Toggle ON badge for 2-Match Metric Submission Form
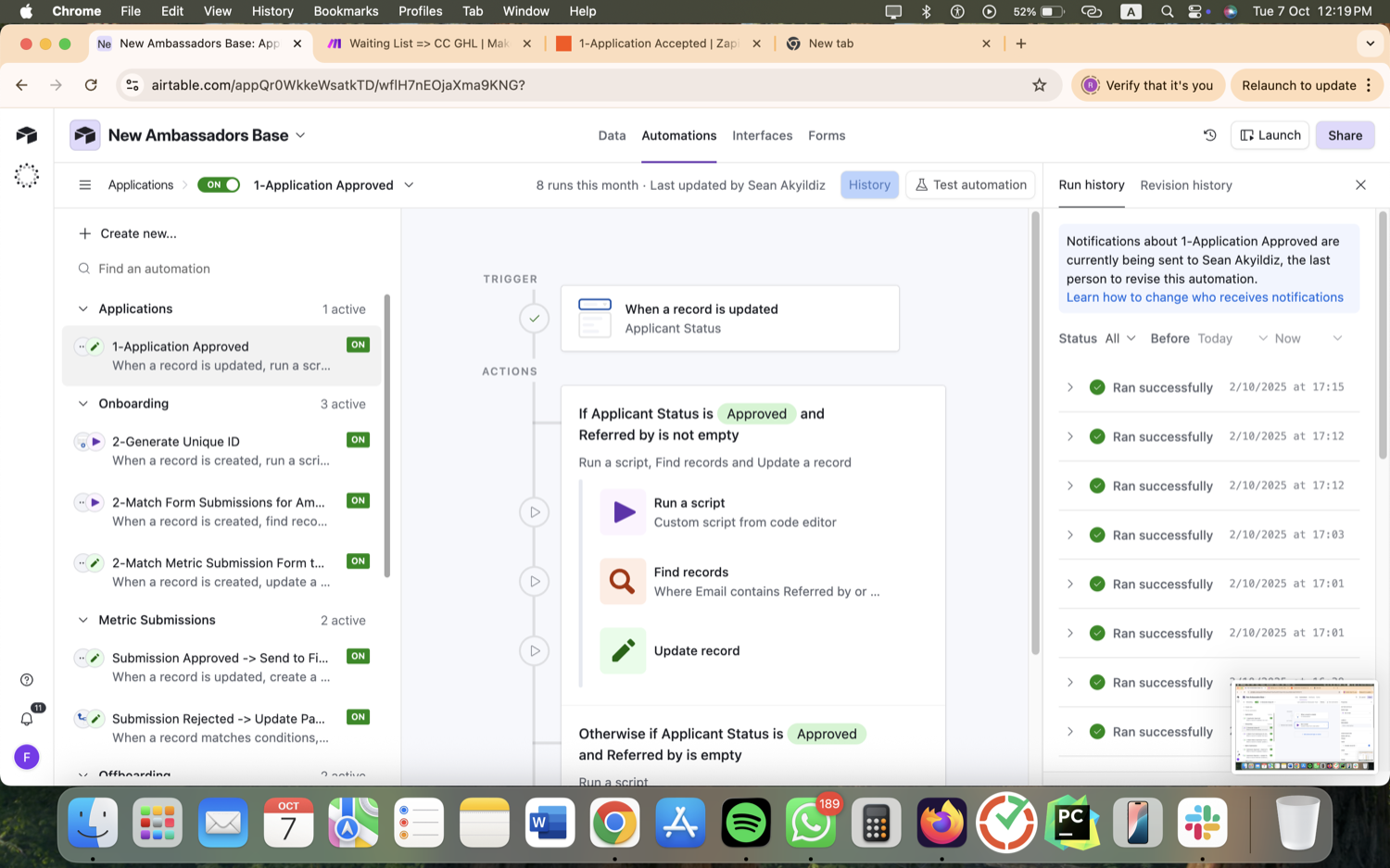The width and height of the screenshot is (1390, 868). tap(358, 561)
